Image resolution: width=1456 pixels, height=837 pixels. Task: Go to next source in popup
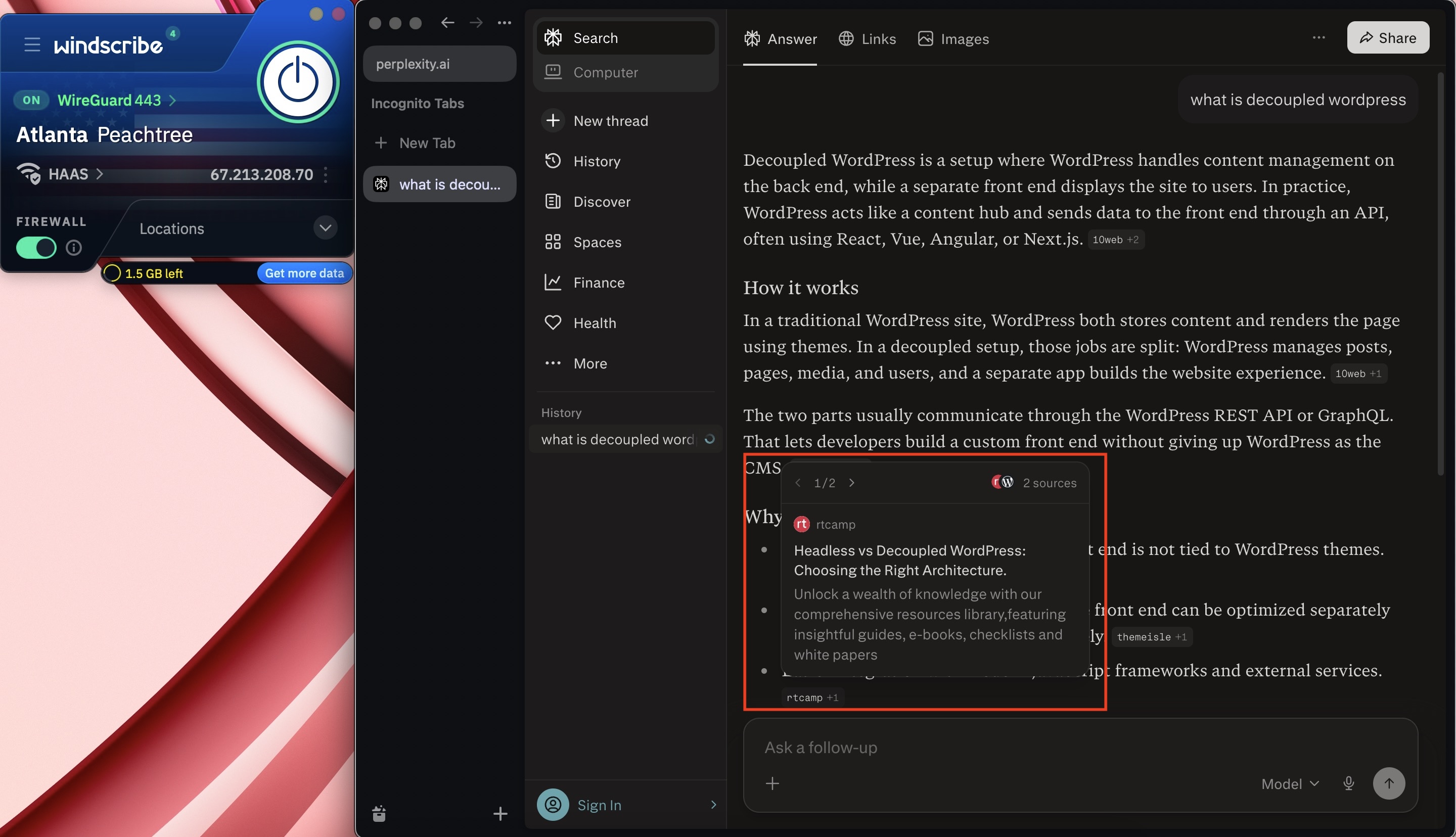[x=852, y=483]
